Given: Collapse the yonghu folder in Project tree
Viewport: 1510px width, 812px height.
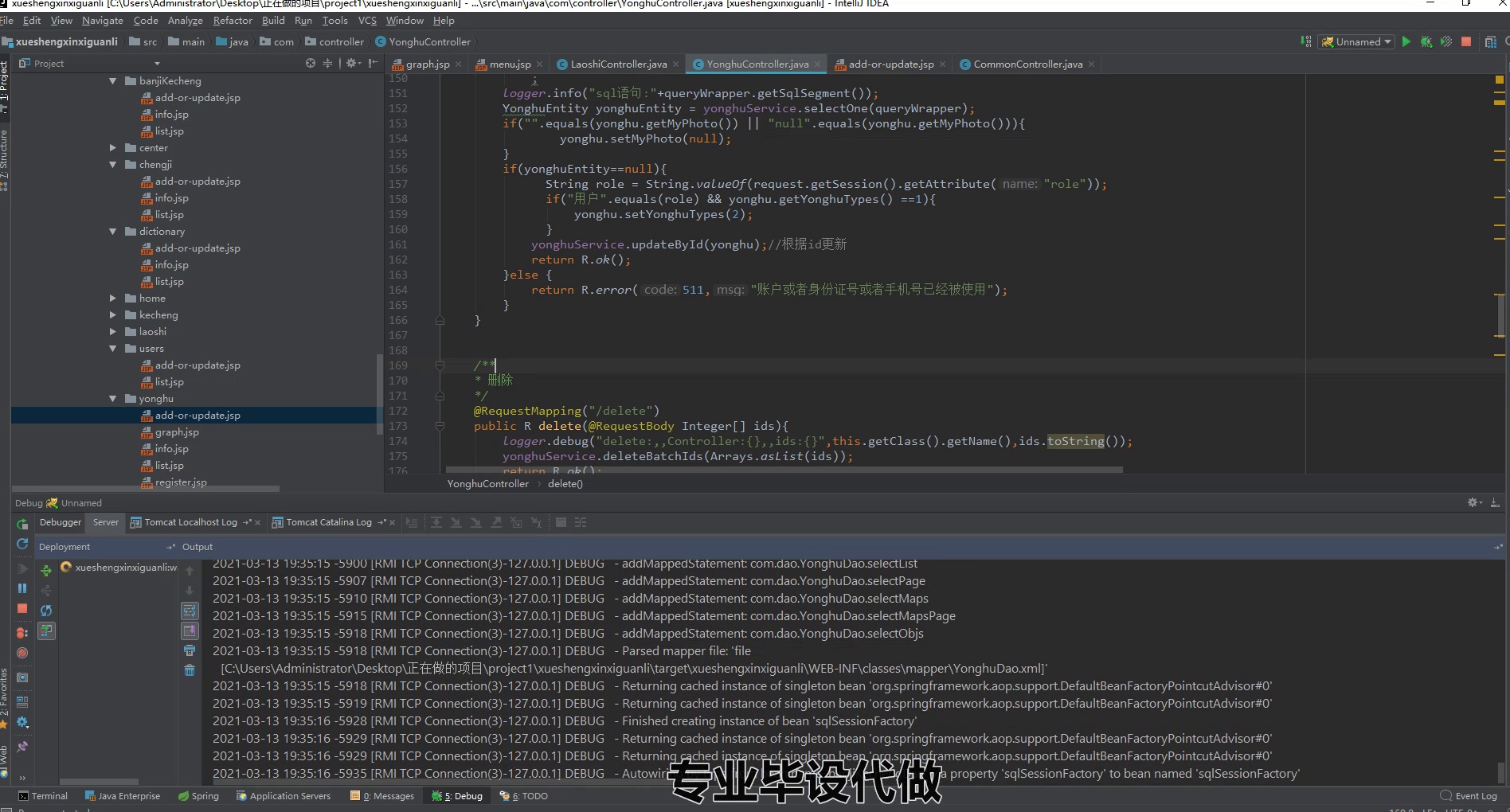Looking at the screenshot, I should coord(114,398).
